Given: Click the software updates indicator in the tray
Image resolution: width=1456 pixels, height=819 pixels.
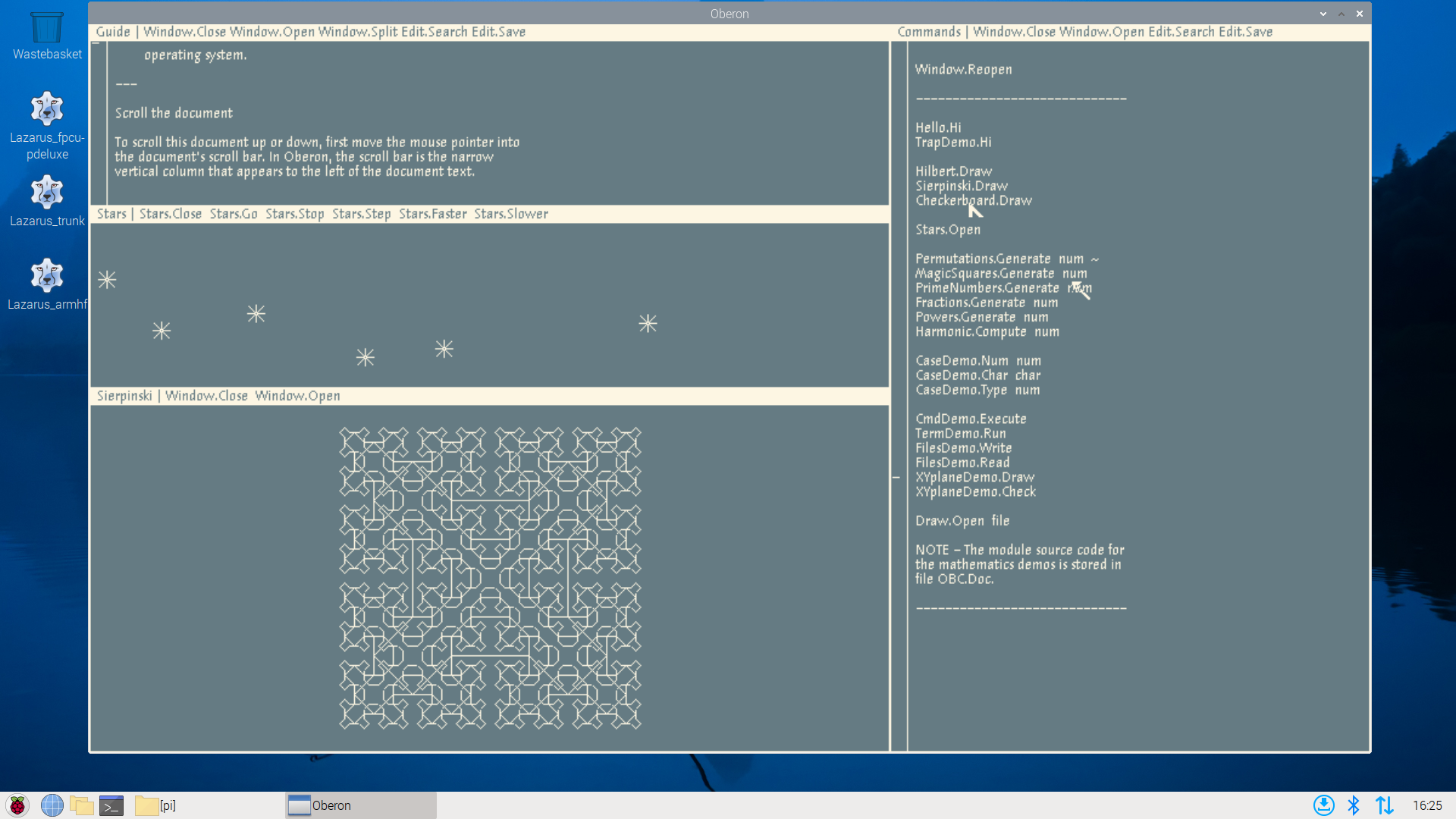Looking at the screenshot, I should (x=1324, y=805).
